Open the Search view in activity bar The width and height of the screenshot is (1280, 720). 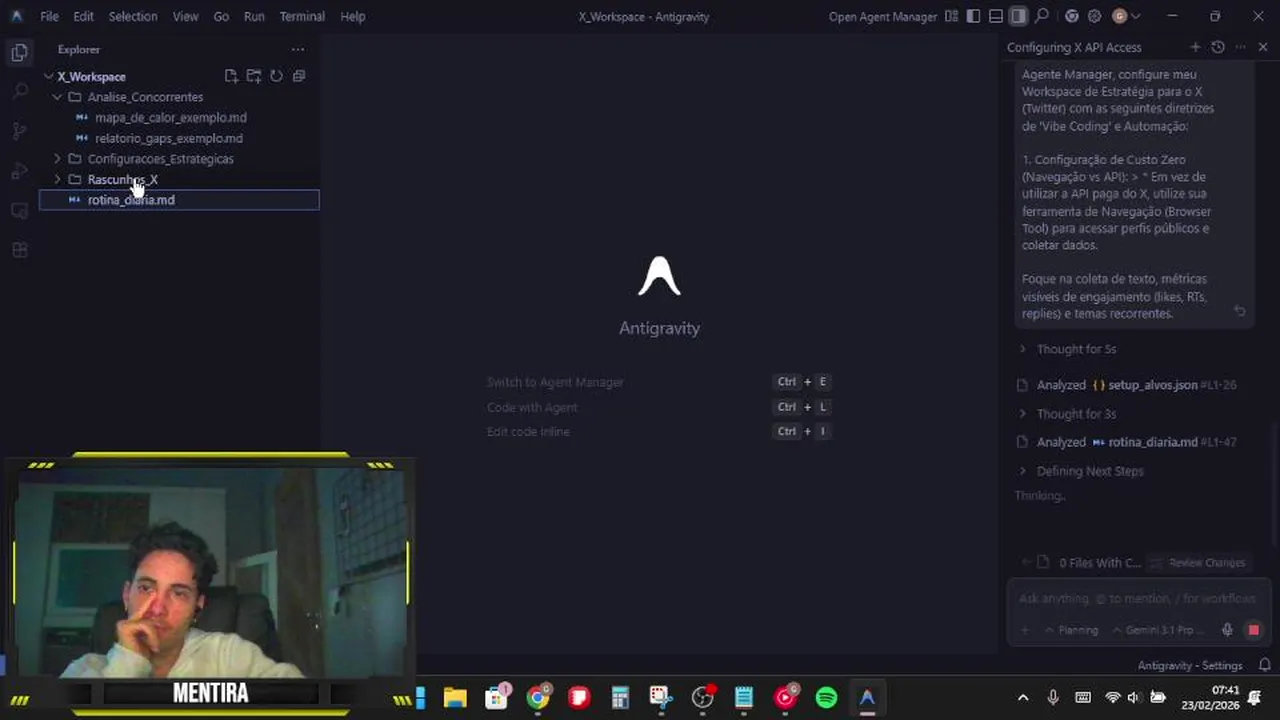pos(19,92)
